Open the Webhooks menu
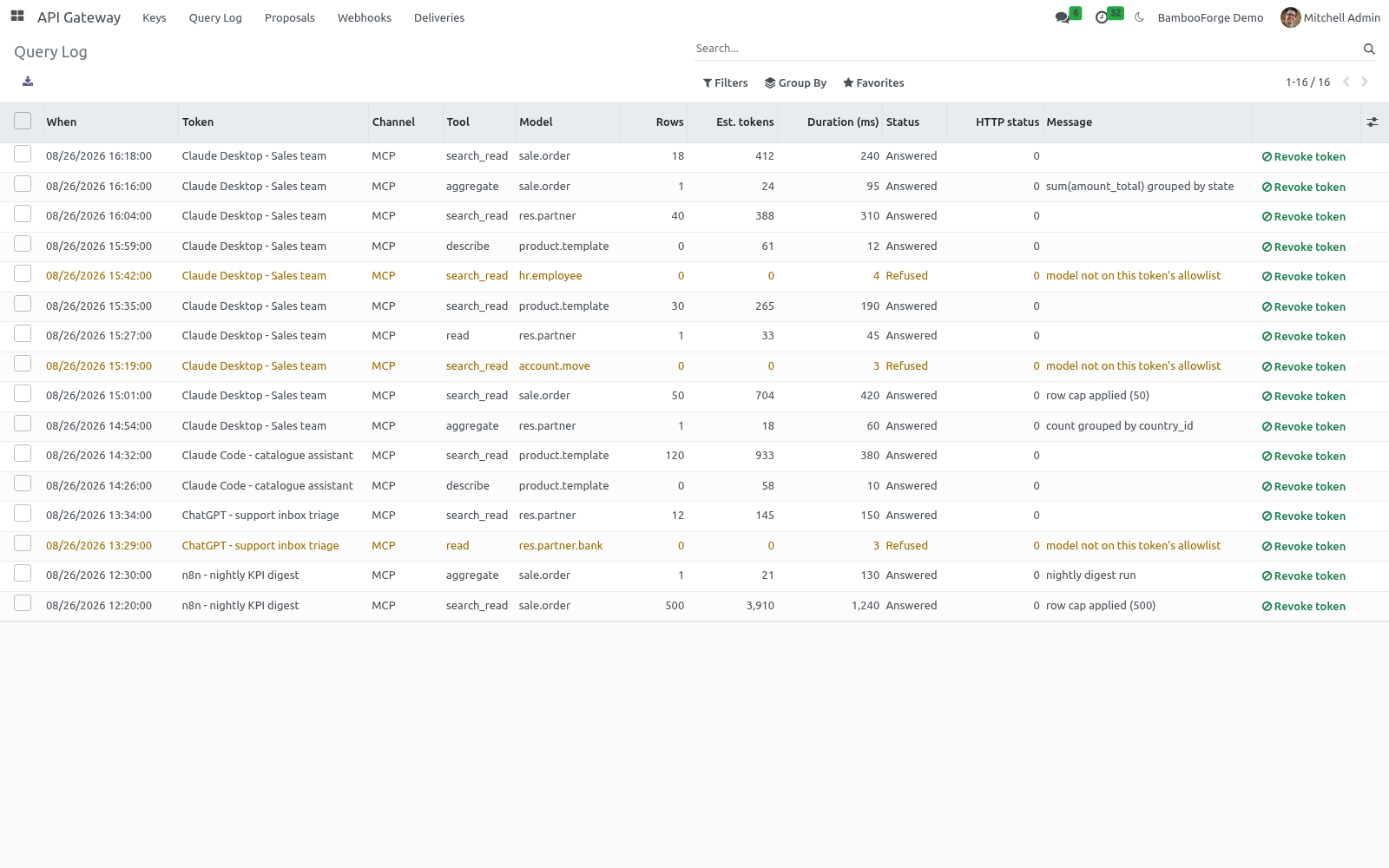This screenshot has height=868, width=1389. click(365, 17)
